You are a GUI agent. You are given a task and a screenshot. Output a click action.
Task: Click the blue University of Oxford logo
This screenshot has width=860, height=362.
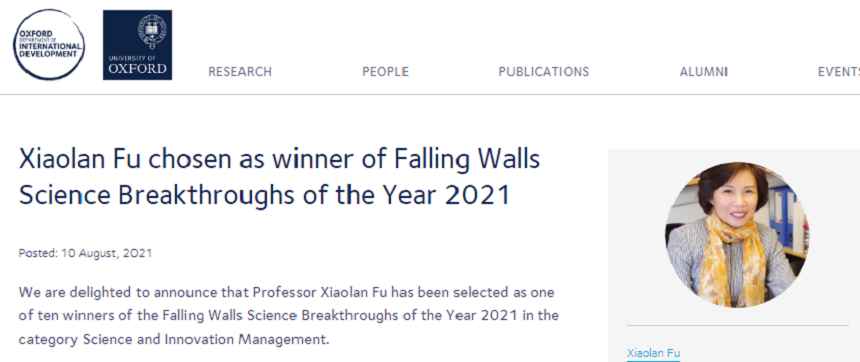pyautogui.click(x=137, y=45)
